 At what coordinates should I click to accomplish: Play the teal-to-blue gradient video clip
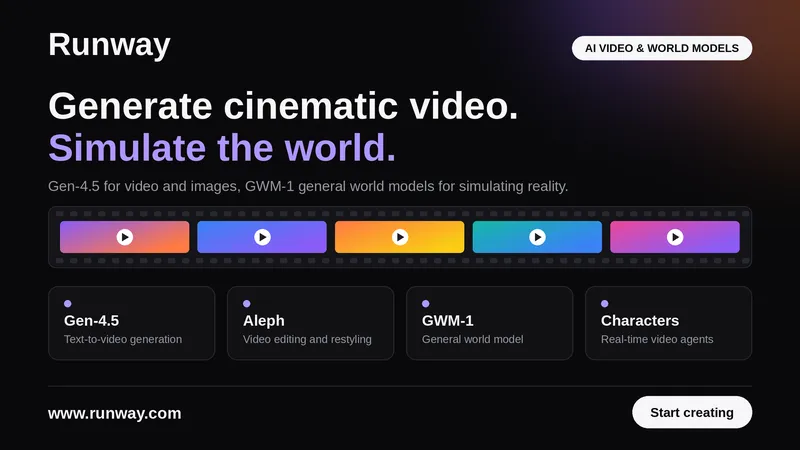point(537,237)
